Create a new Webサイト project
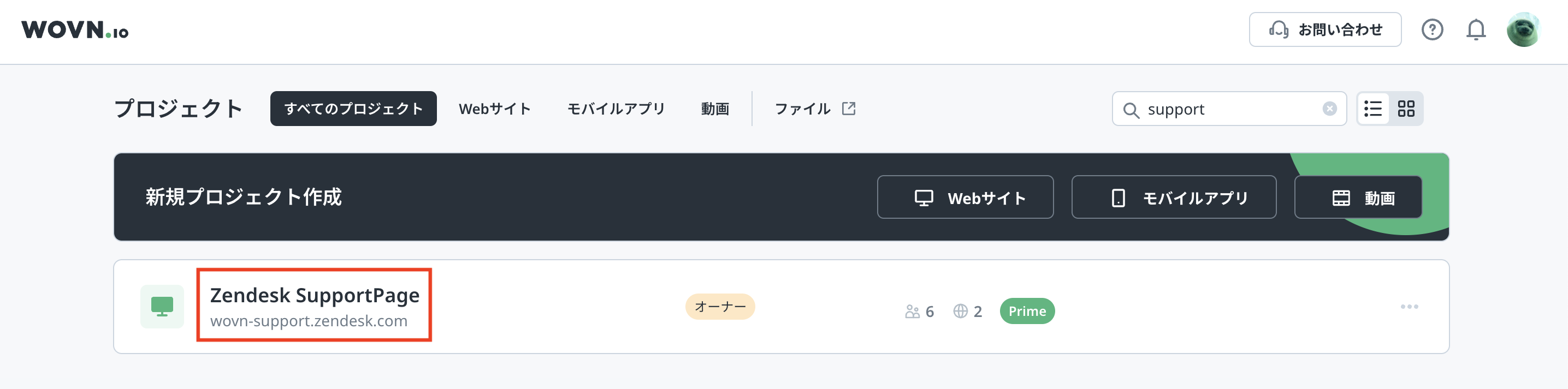Viewport: 1568px width, 389px height. click(x=965, y=197)
